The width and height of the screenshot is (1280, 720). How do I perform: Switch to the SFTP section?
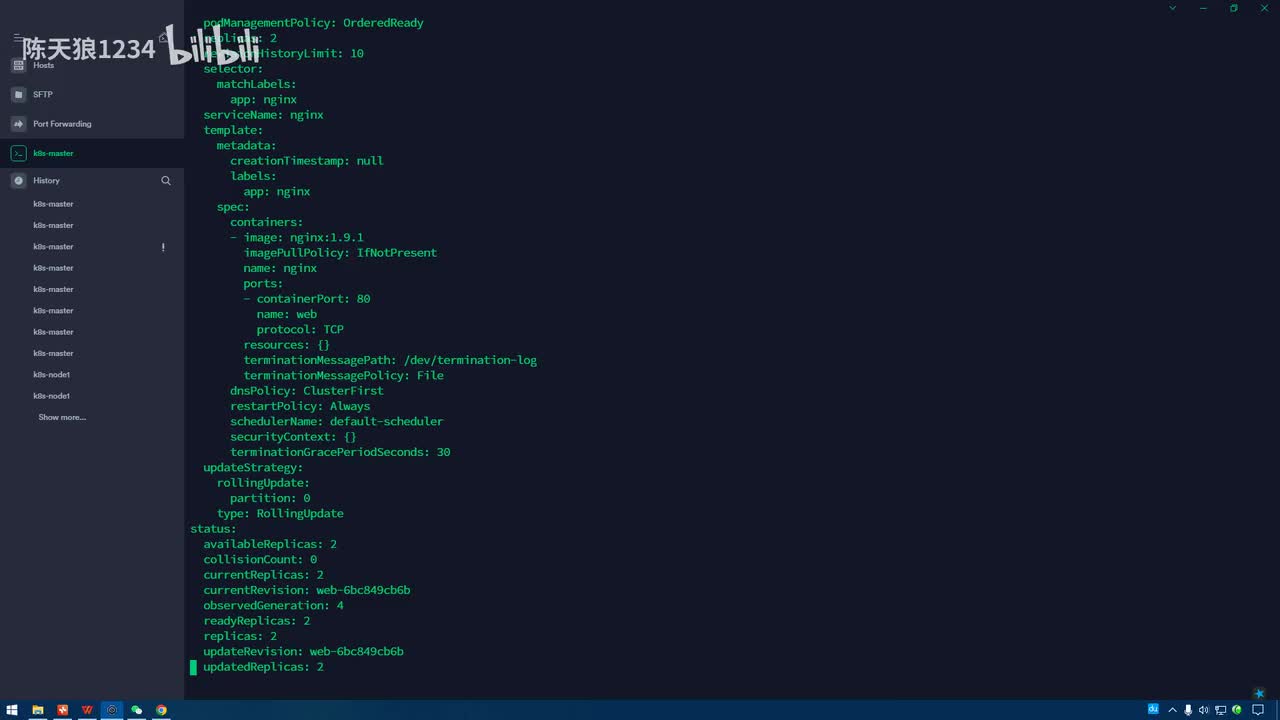tap(92, 94)
